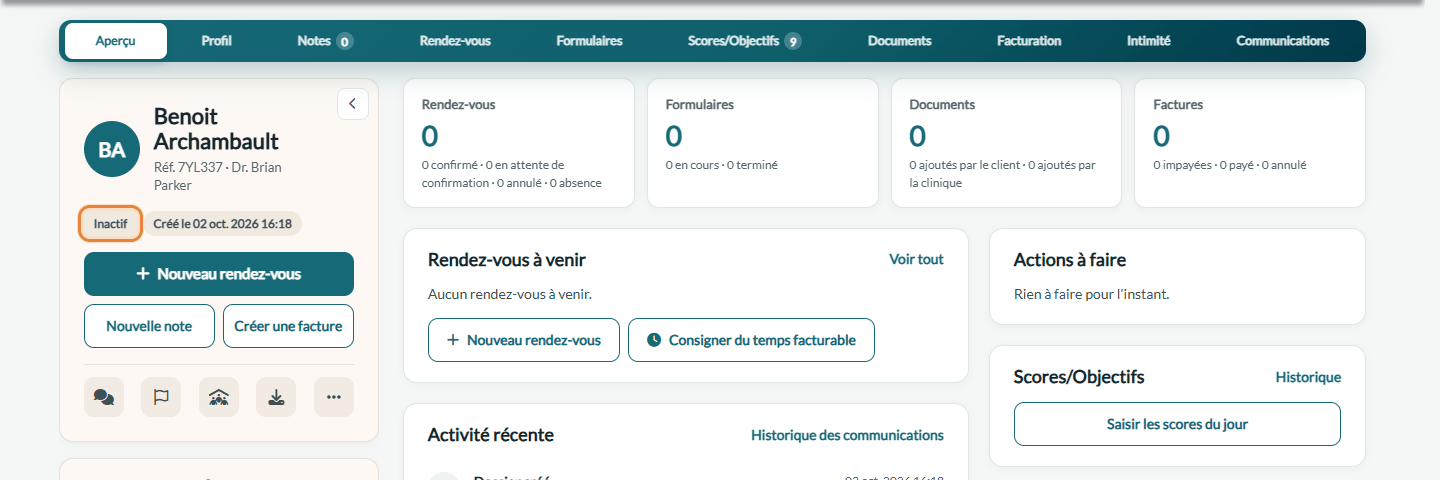
Task: Click Saisir les scores du jour
Action: pos(1177,424)
